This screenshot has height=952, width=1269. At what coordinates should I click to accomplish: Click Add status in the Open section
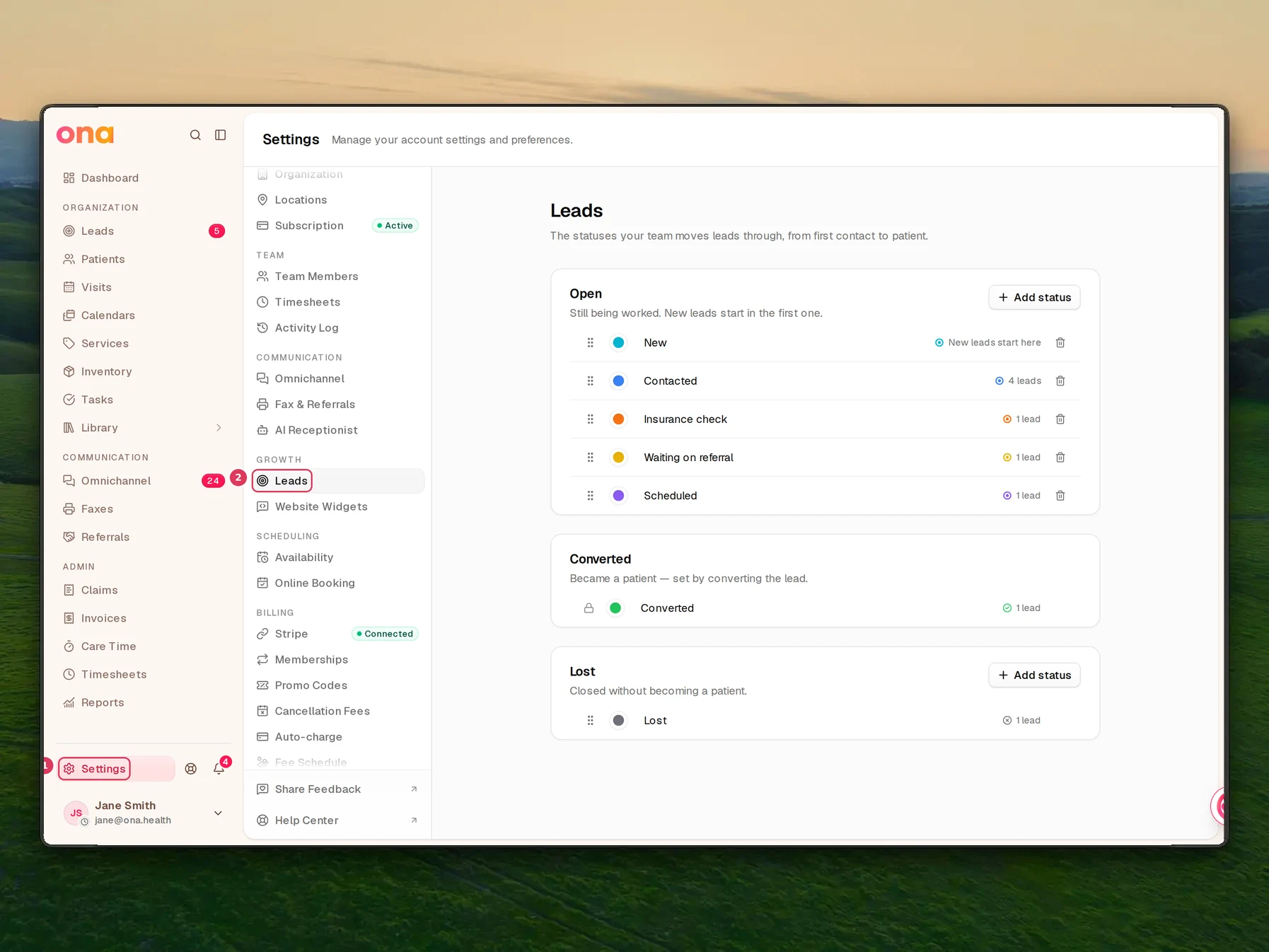click(x=1034, y=297)
